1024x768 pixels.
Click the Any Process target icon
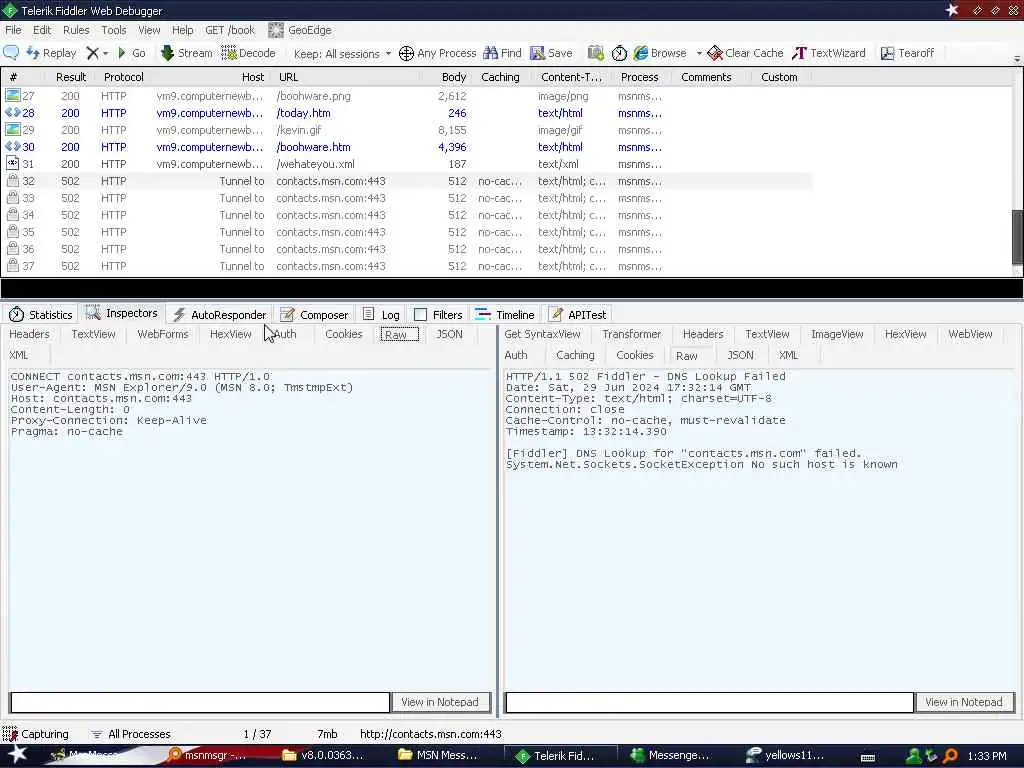406,53
